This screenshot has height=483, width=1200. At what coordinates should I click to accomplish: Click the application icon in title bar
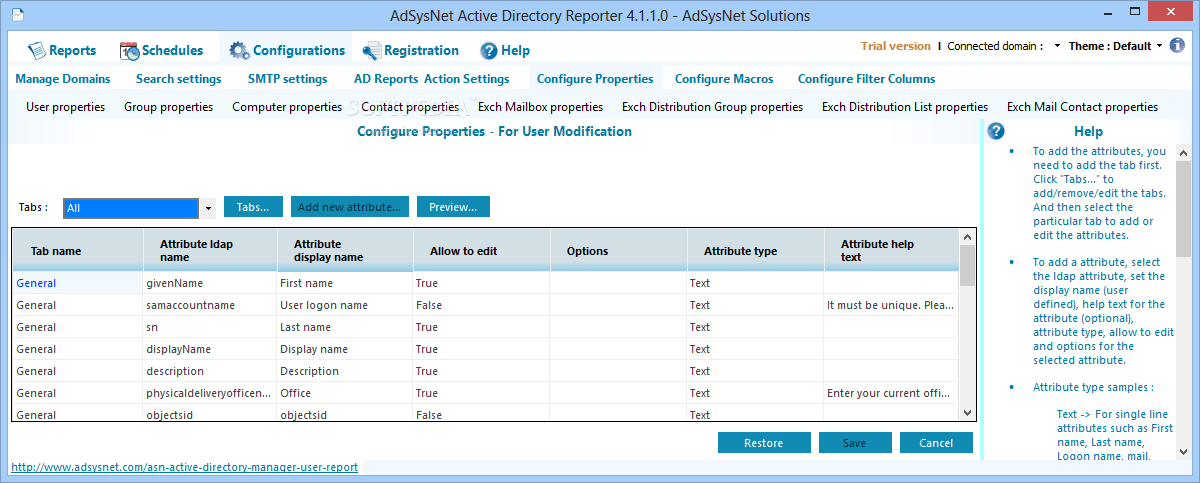pos(16,15)
